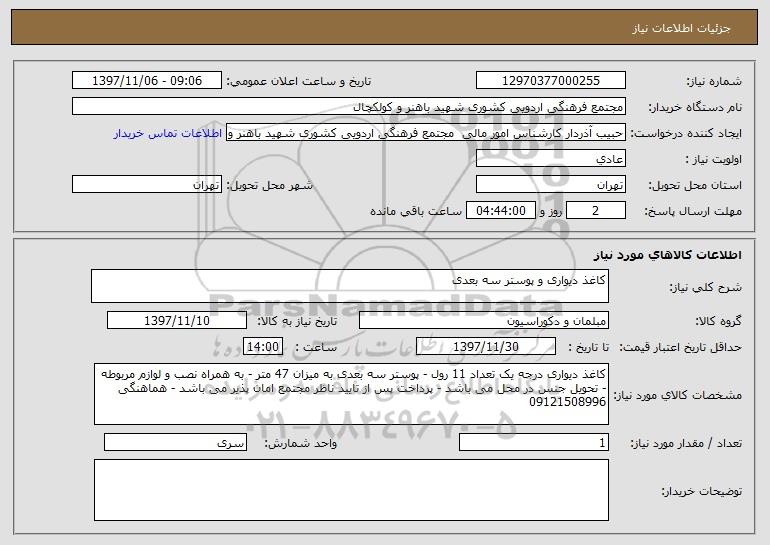770x545 pixels.
Task: Click the نام دستگاه خریدار label
Action: (x=695, y=107)
